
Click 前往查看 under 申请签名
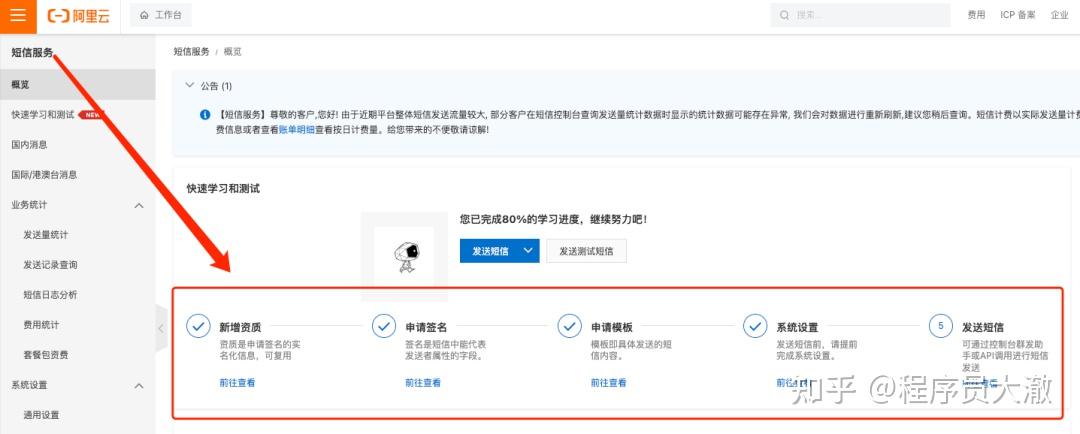tap(423, 383)
